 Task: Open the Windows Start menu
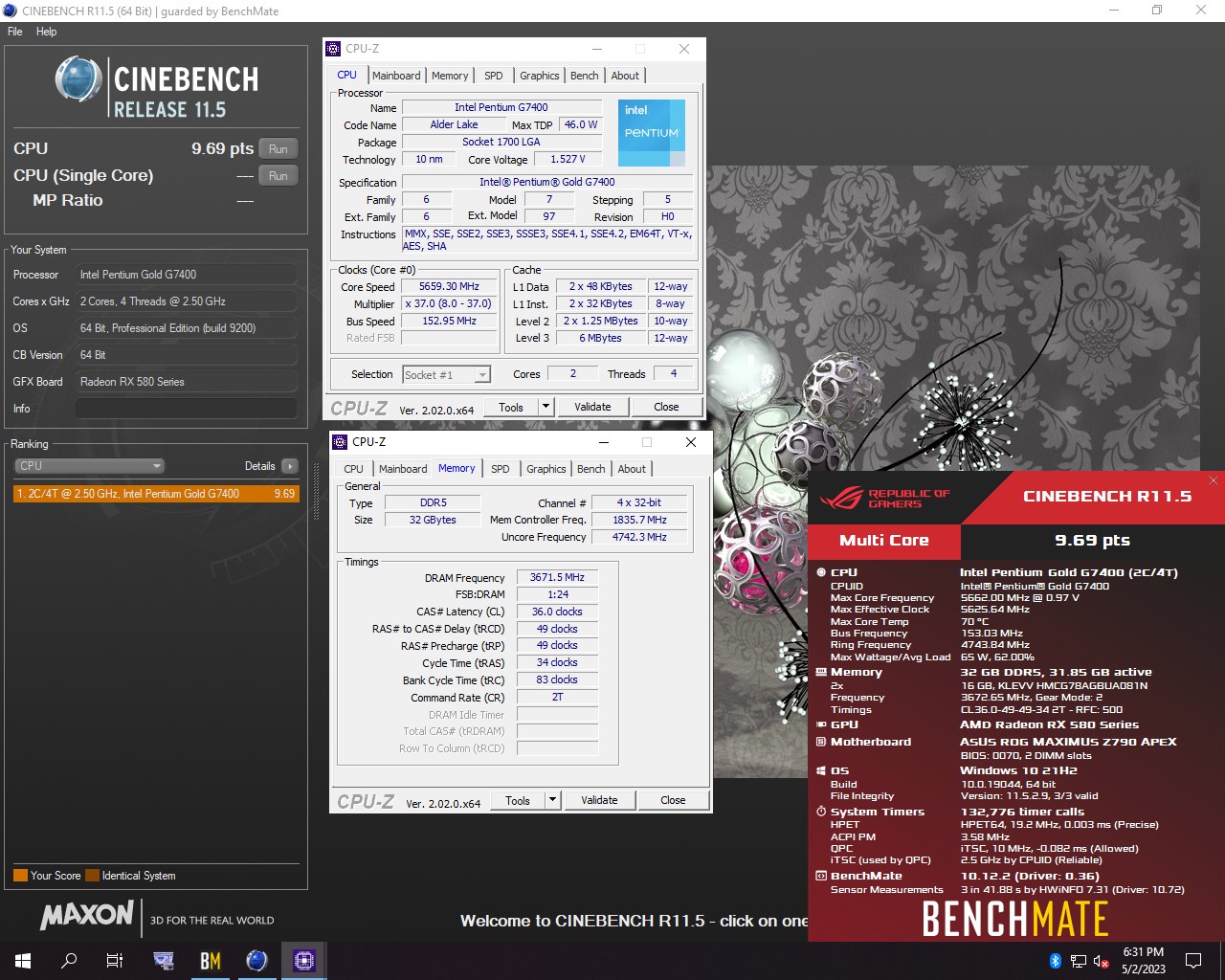pyautogui.click(x=23, y=960)
